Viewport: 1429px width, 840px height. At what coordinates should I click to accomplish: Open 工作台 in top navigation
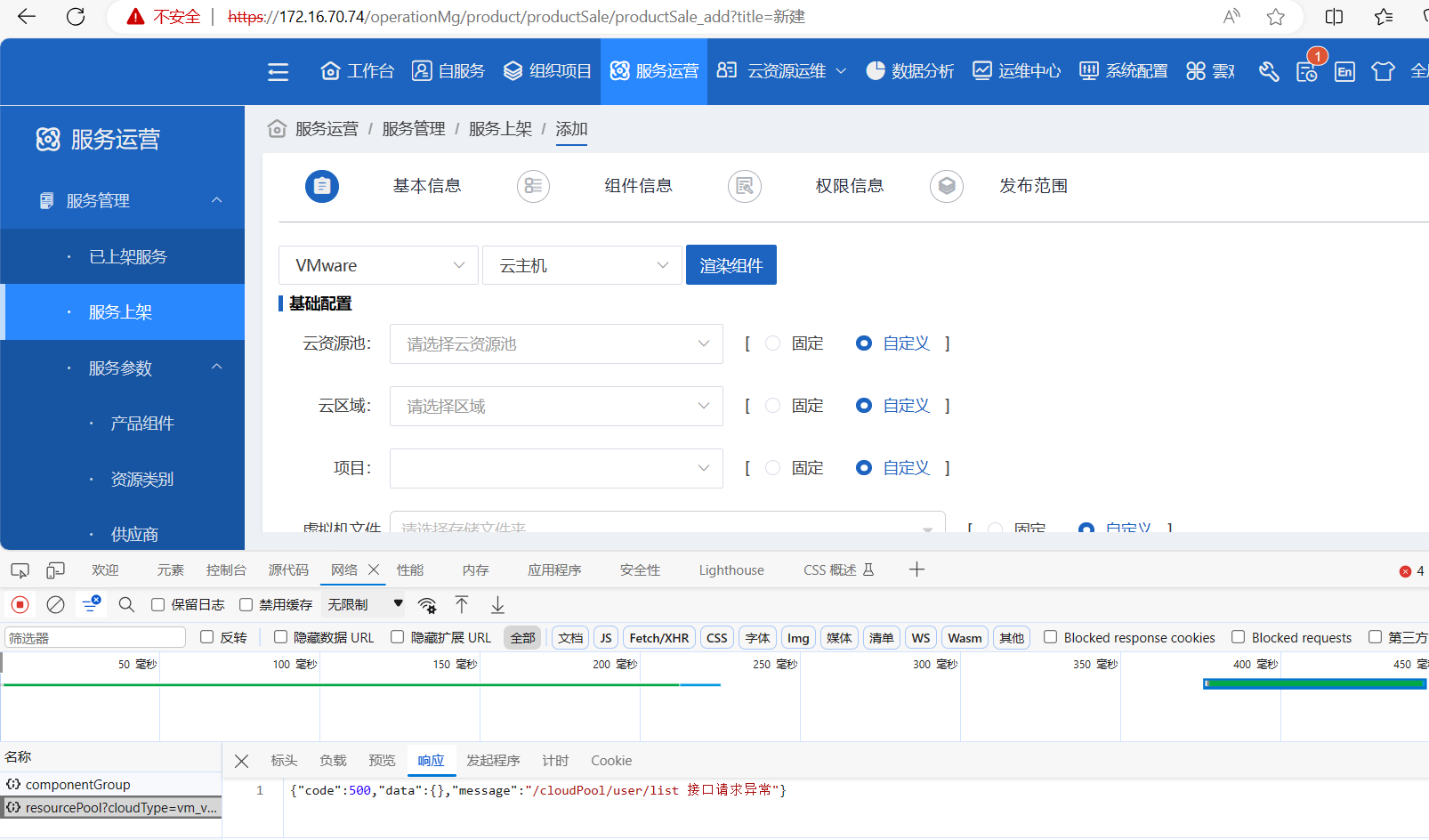coord(358,71)
